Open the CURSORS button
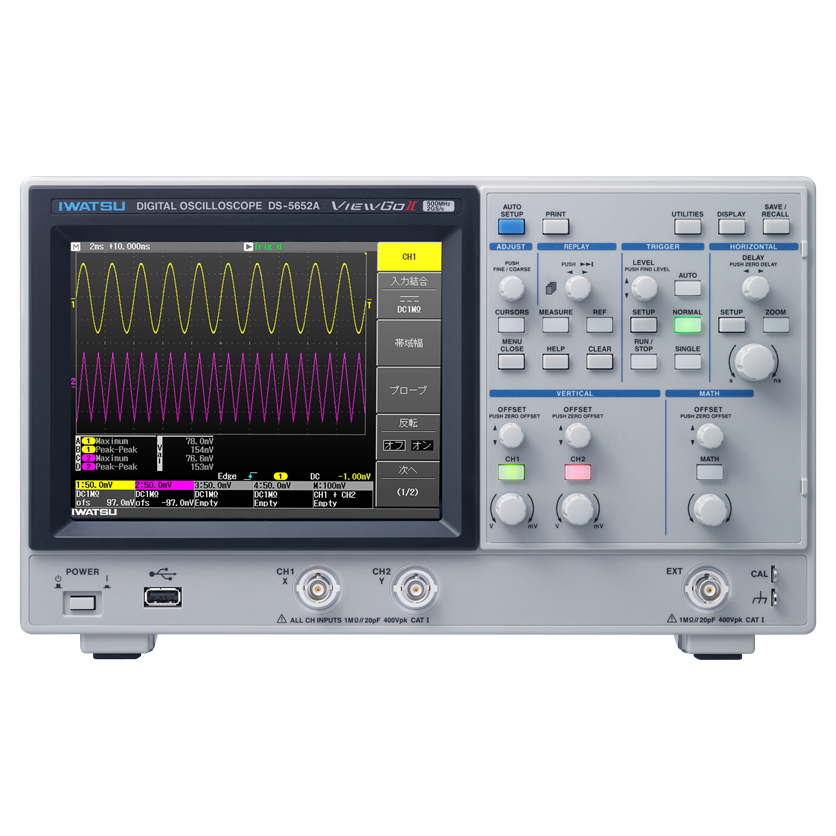 pos(511,325)
